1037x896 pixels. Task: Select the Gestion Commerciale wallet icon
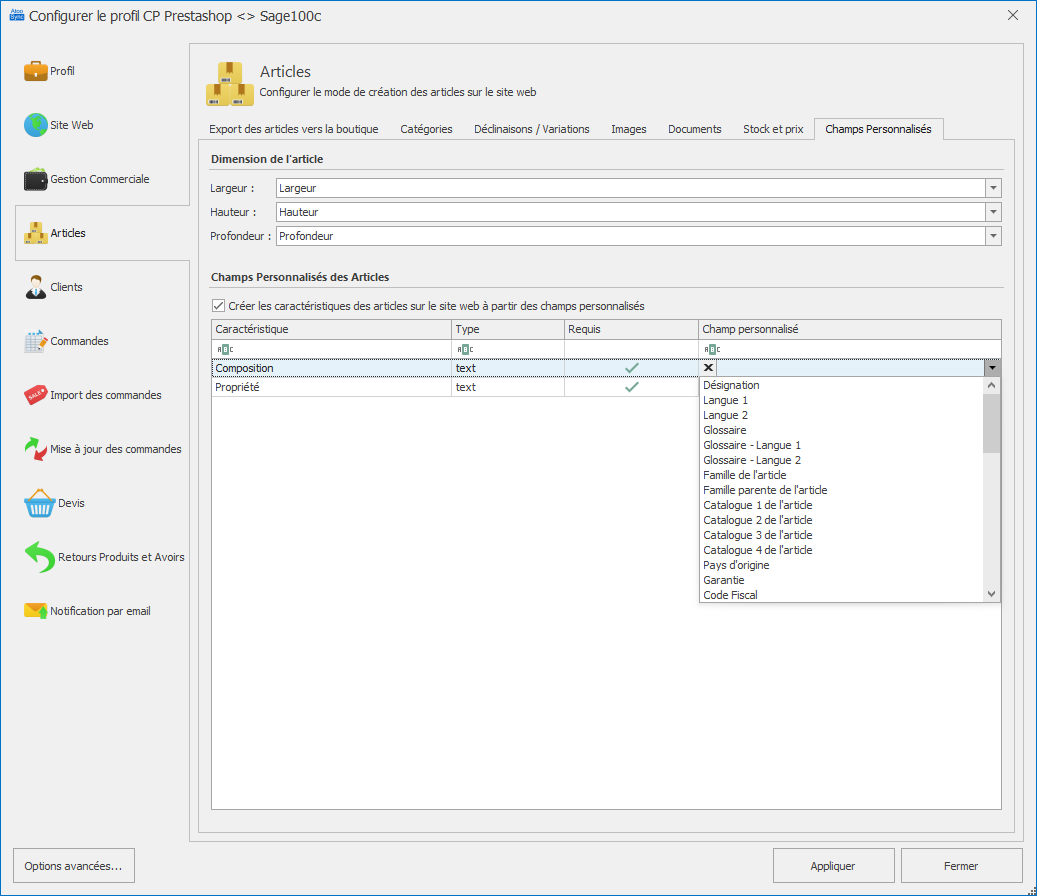[x=36, y=179]
